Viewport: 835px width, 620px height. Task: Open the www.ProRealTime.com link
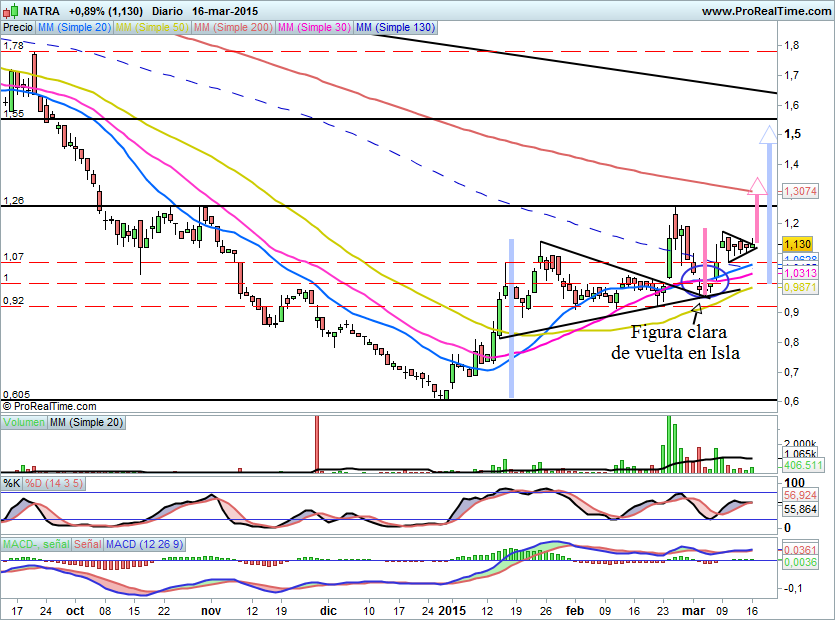(x=766, y=11)
